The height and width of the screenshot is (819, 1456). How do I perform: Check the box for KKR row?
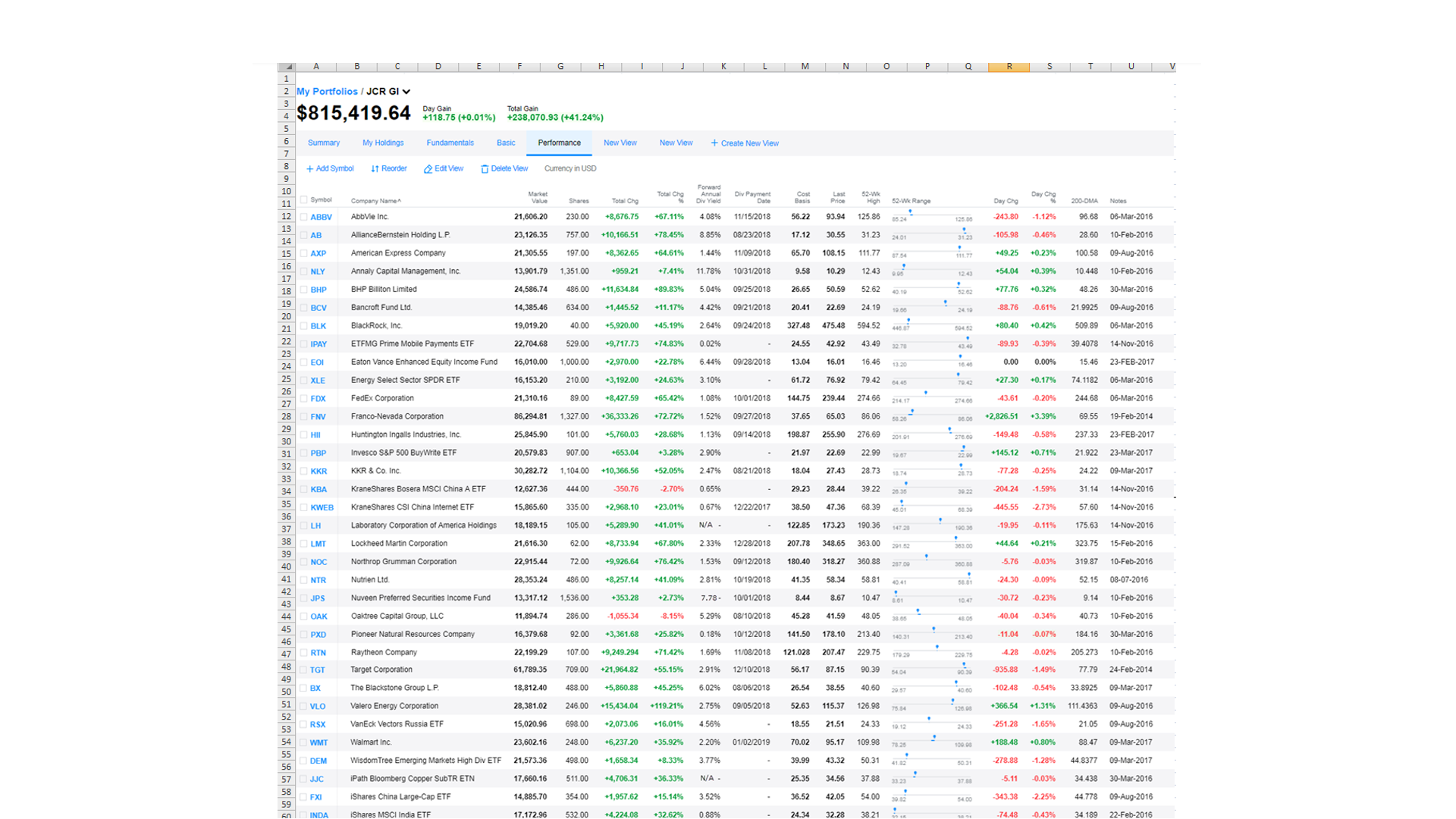(x=304, y=471)
